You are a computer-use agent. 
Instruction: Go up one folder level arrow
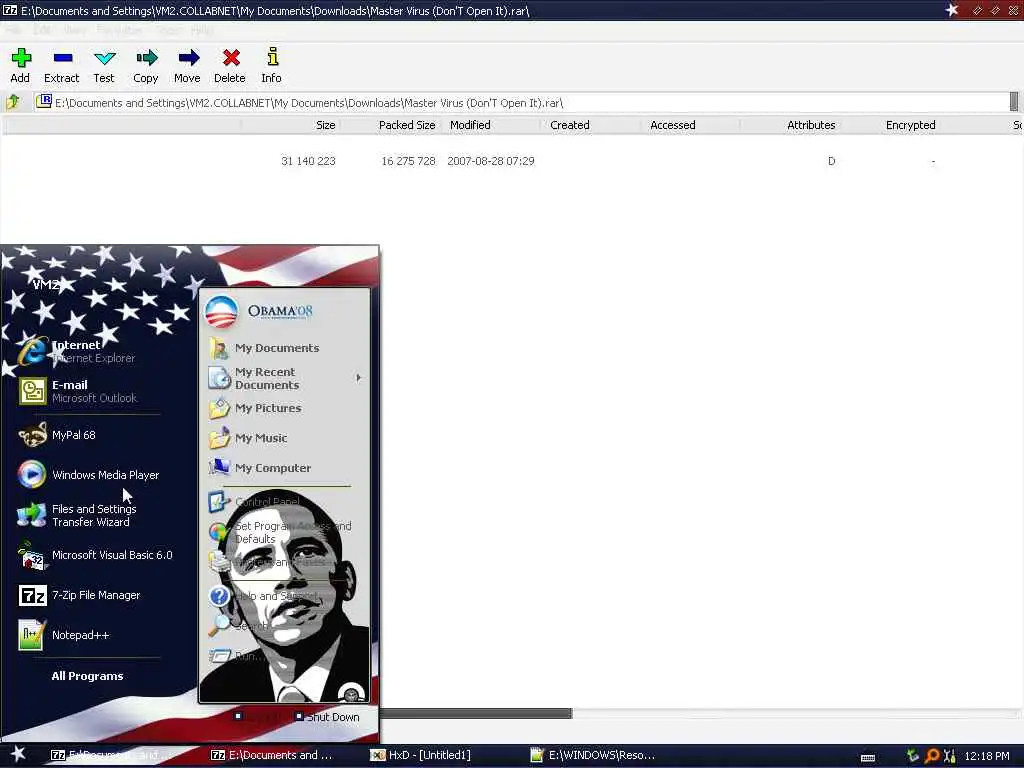pyautogui.click(x=13, y=103)
